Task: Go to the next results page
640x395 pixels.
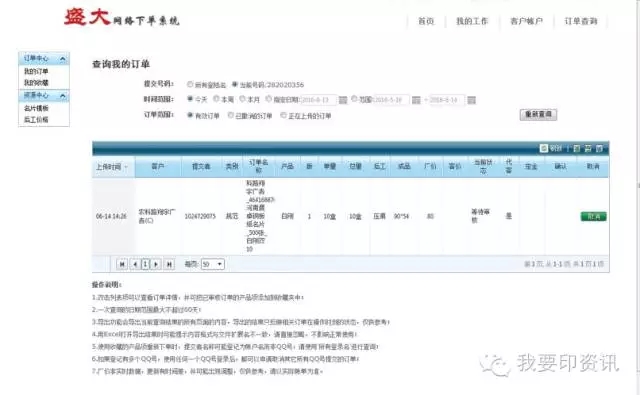Action: coord(156,264)
